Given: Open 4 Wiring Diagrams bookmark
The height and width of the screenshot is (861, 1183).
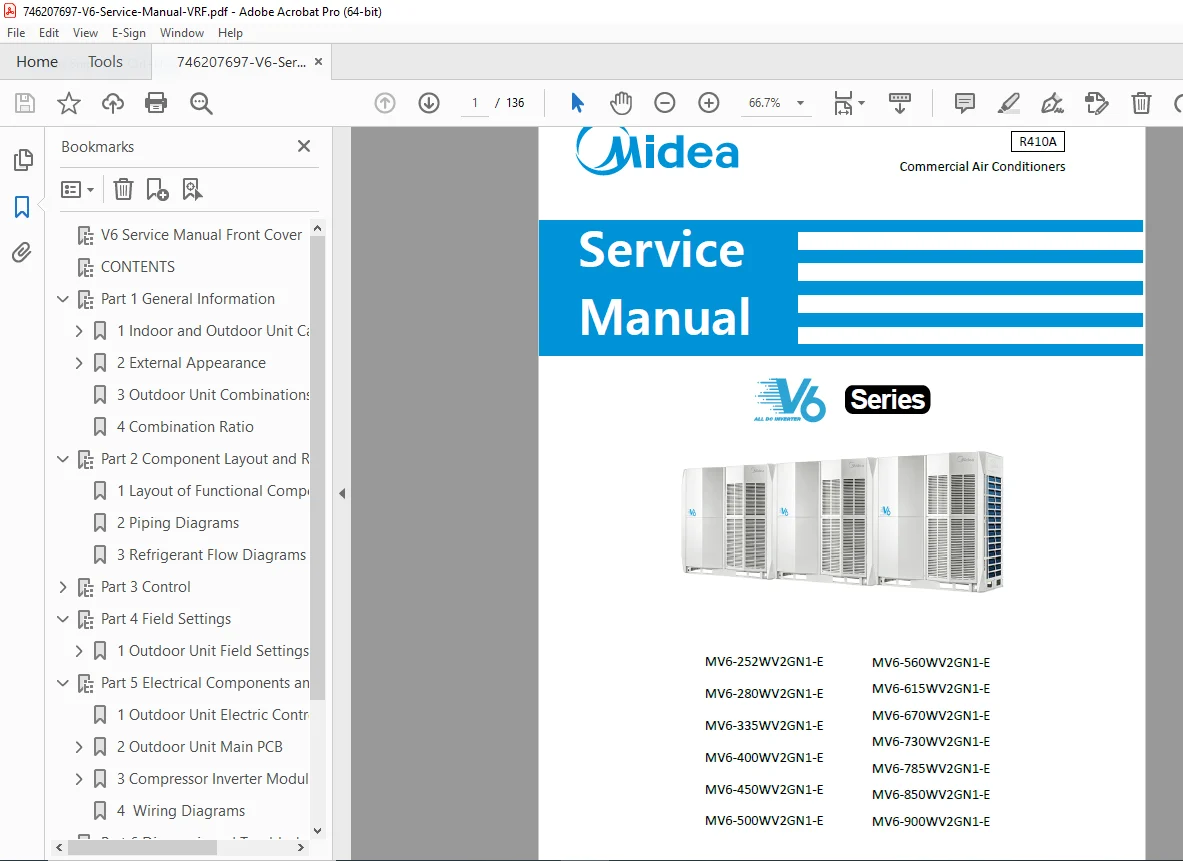Looking at the screenshot, I should coord(181,811).
